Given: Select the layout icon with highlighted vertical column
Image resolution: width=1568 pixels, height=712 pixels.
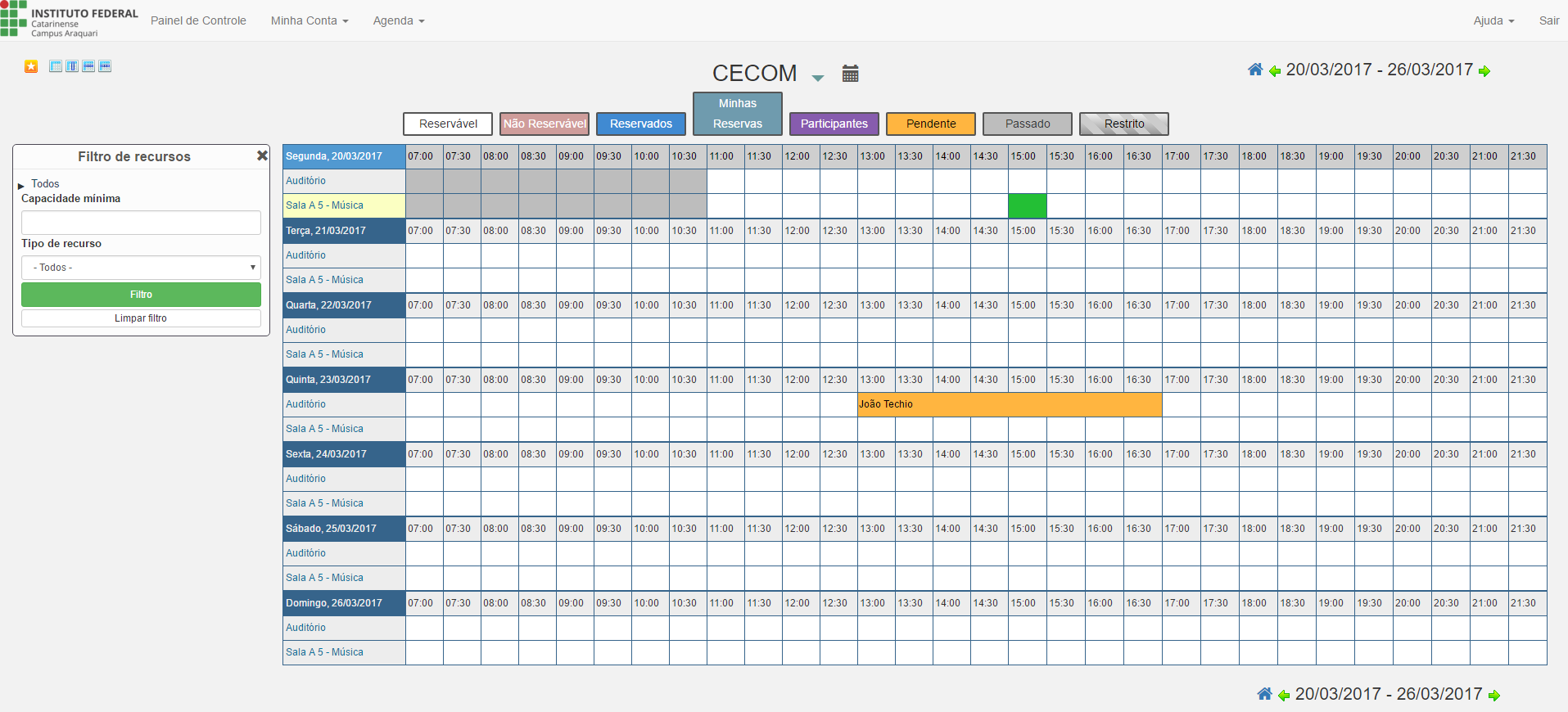Looking at the screenshot, I should coord(72,66).
